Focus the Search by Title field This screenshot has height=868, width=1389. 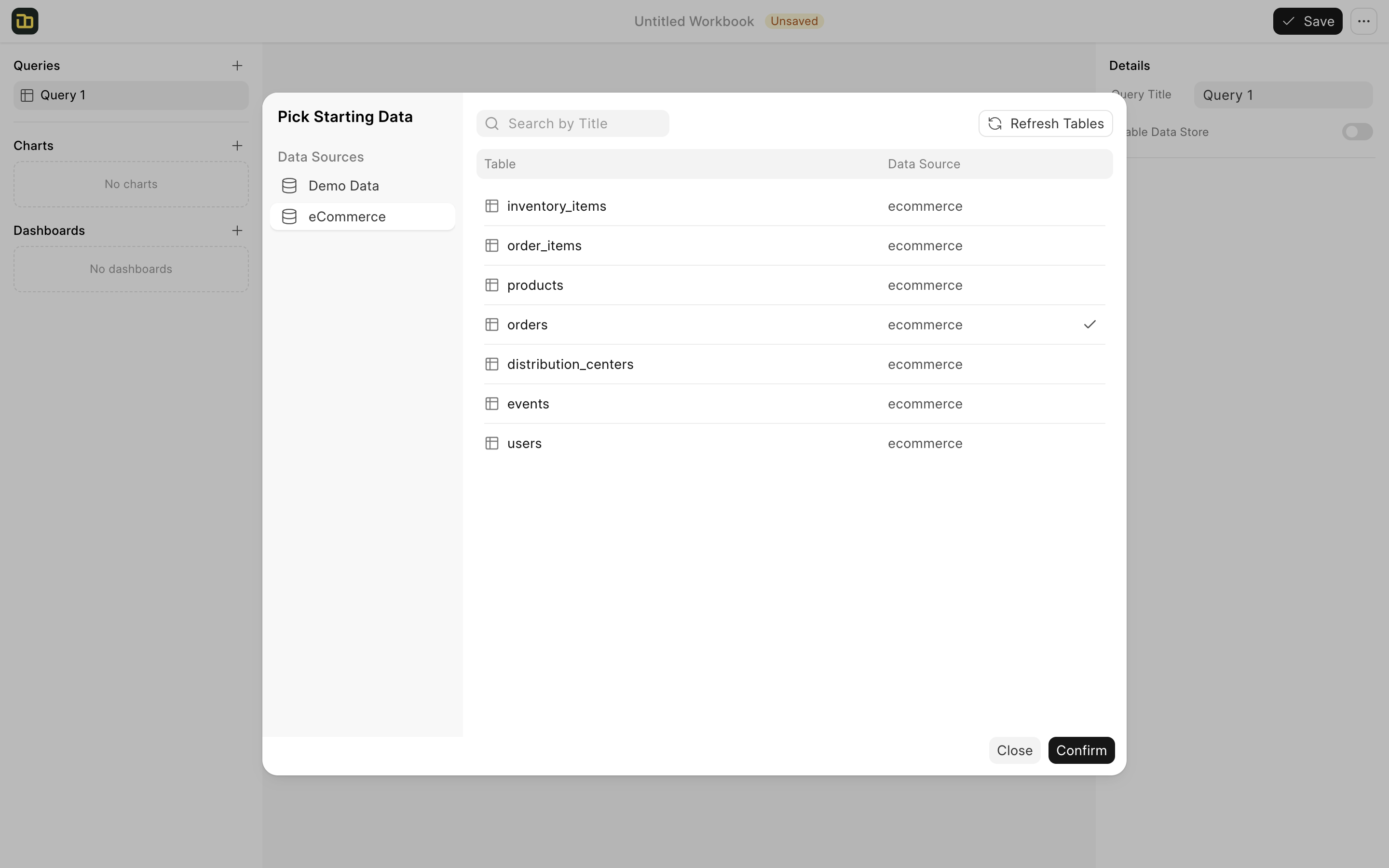(x=572, y=123)
